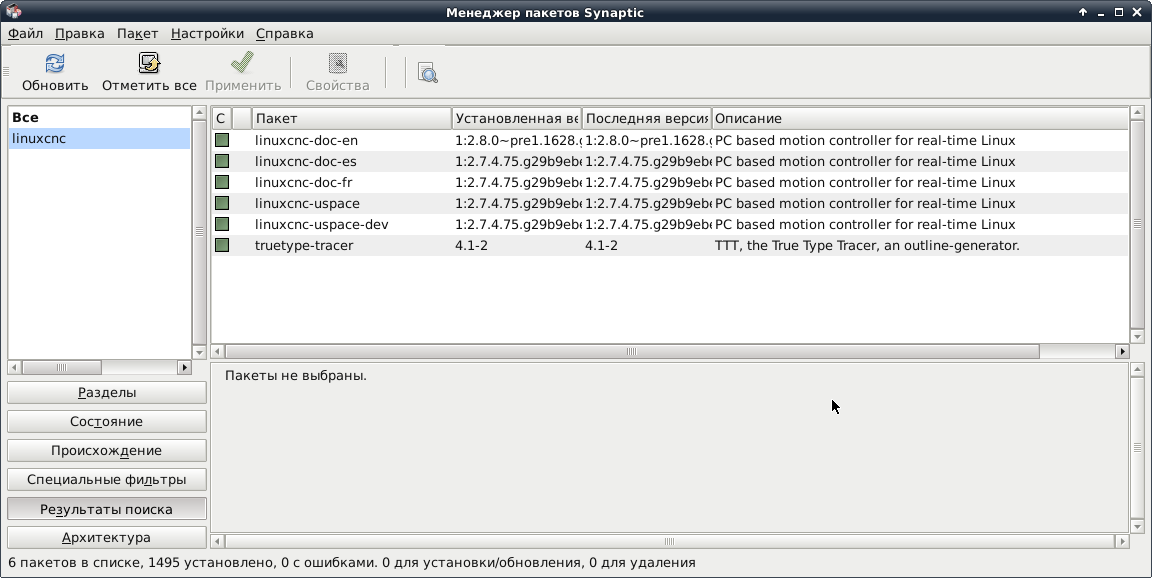Select the linuxcnc-doc-fr package name
Viewport: 1152px width, 578px height.
pyautogui.click(x=303, y=182)
